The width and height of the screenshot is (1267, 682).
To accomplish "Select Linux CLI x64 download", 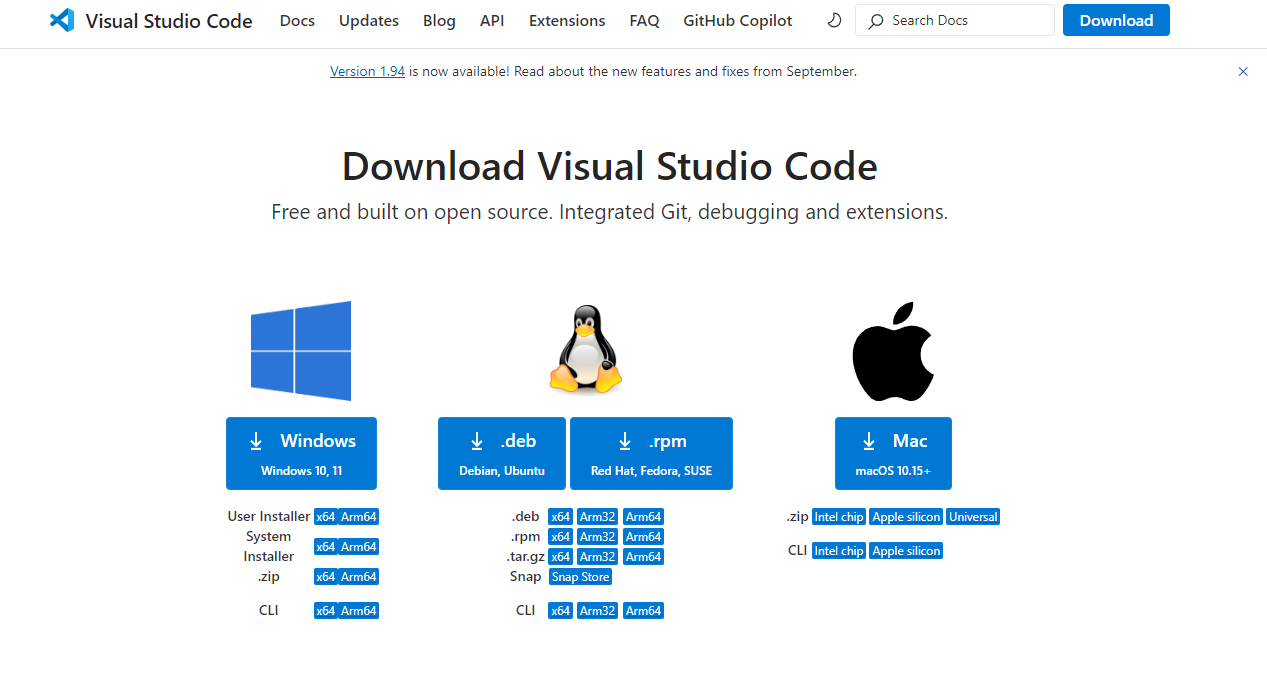I will 561,611.
